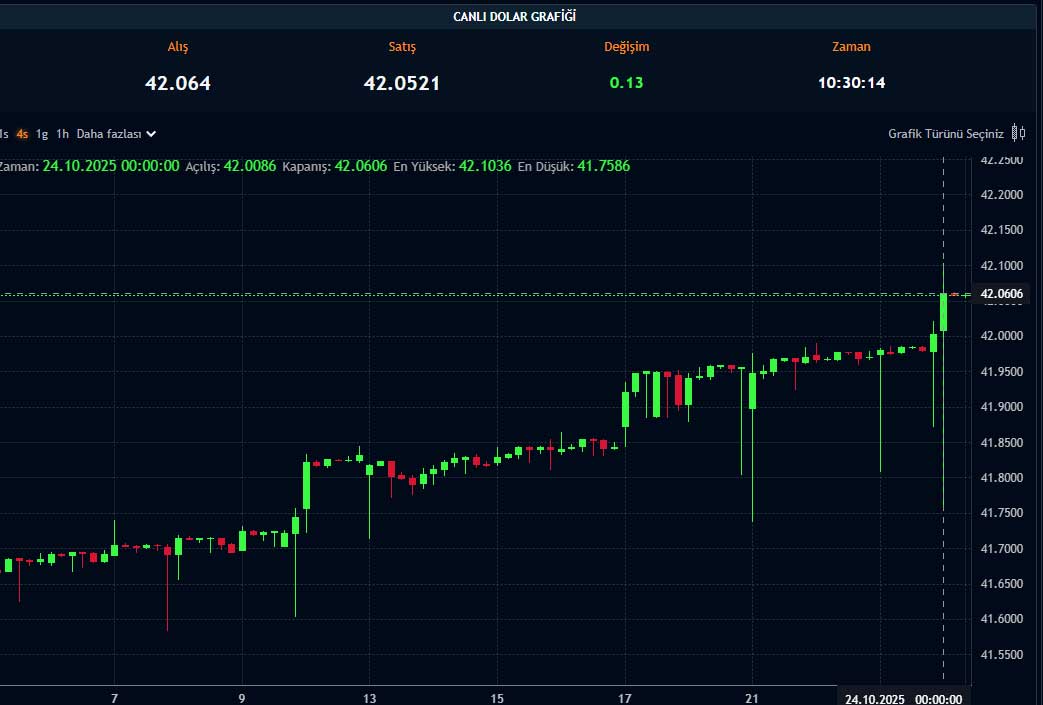Click the En Yüksek value 42.1036
The image size is (1043, 705).
pyautogui.click(x=485, y=166)
